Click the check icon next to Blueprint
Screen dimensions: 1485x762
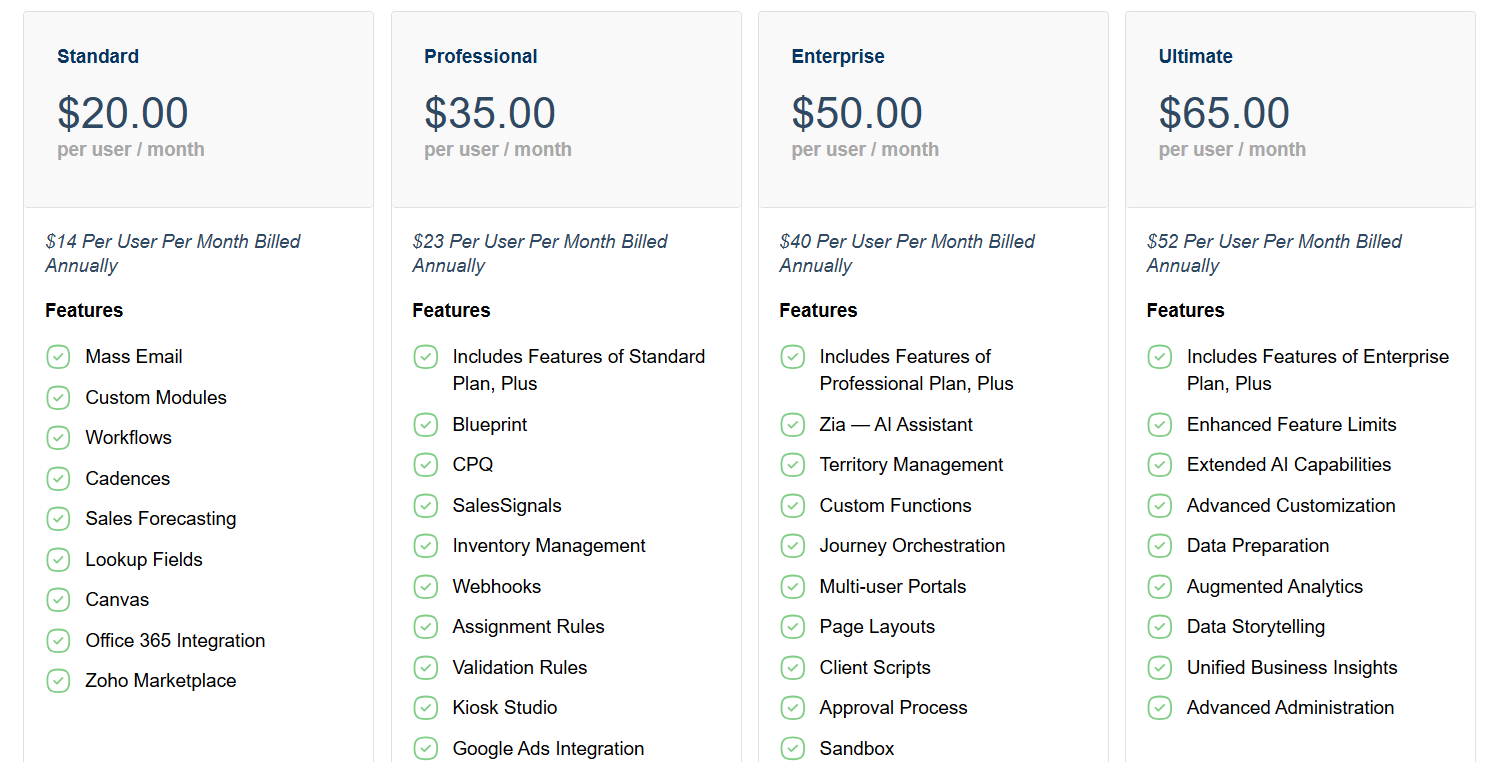(426, 425)
